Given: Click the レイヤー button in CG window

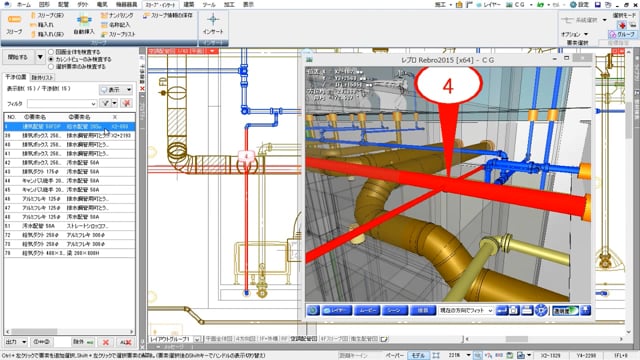Looking at the screenshot, I should tap(337, 311).
